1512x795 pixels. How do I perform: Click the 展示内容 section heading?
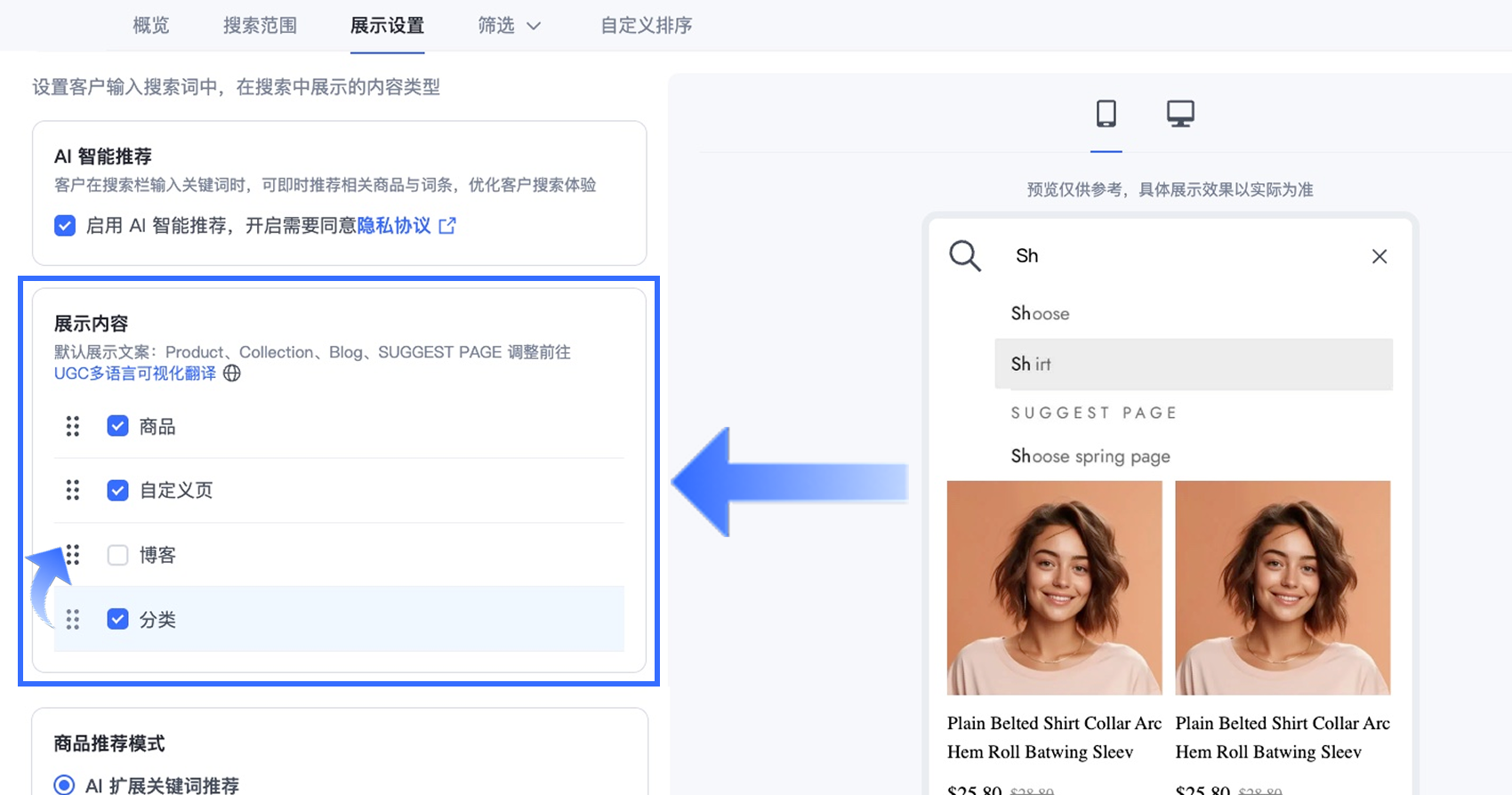click(x=92, y=324)
